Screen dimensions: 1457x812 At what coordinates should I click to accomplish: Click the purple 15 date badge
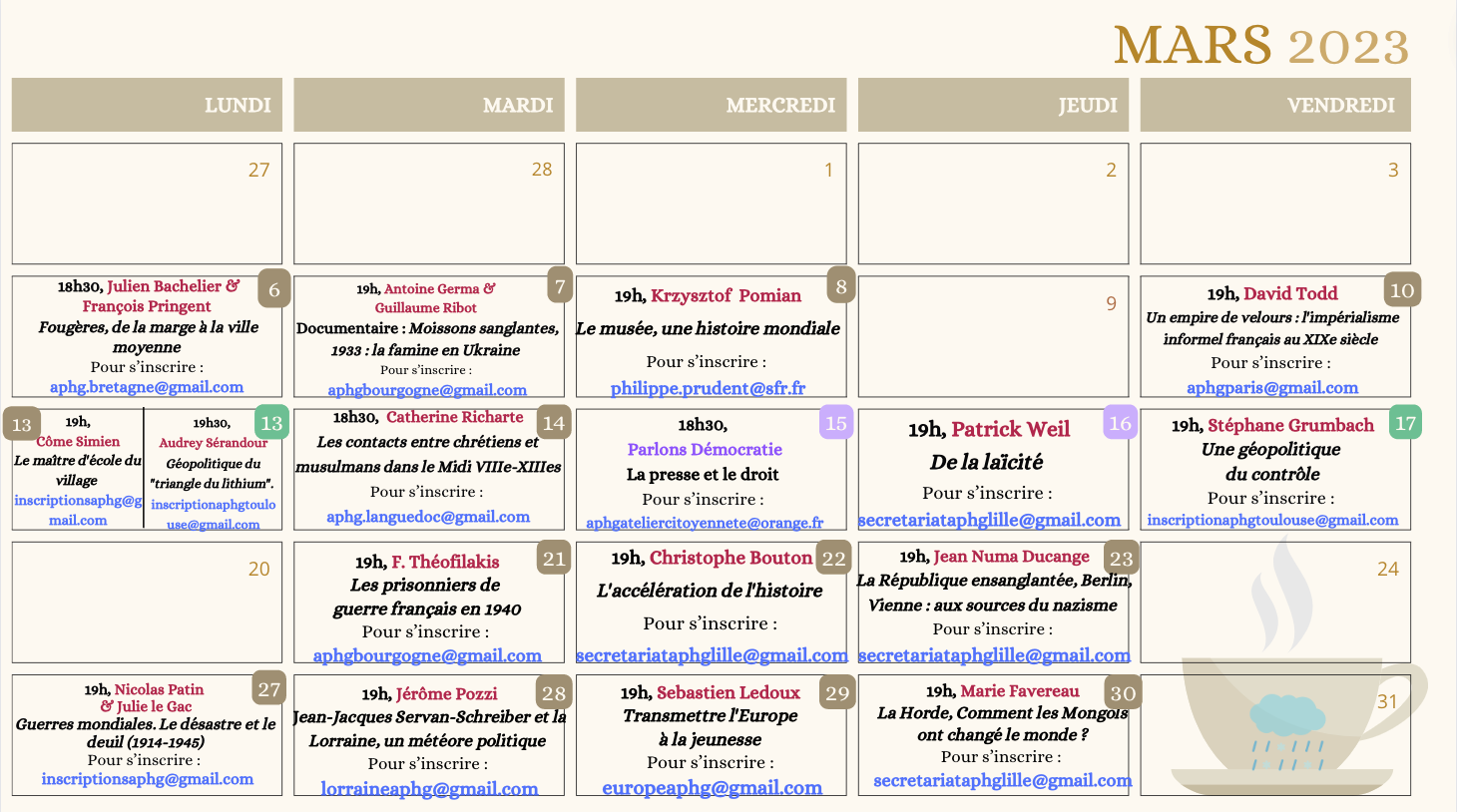pyautogui.click(x=835, y=423)
